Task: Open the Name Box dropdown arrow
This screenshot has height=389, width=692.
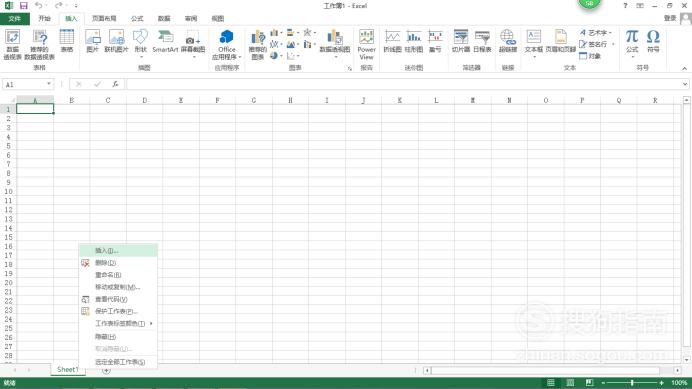Action: 49,84
